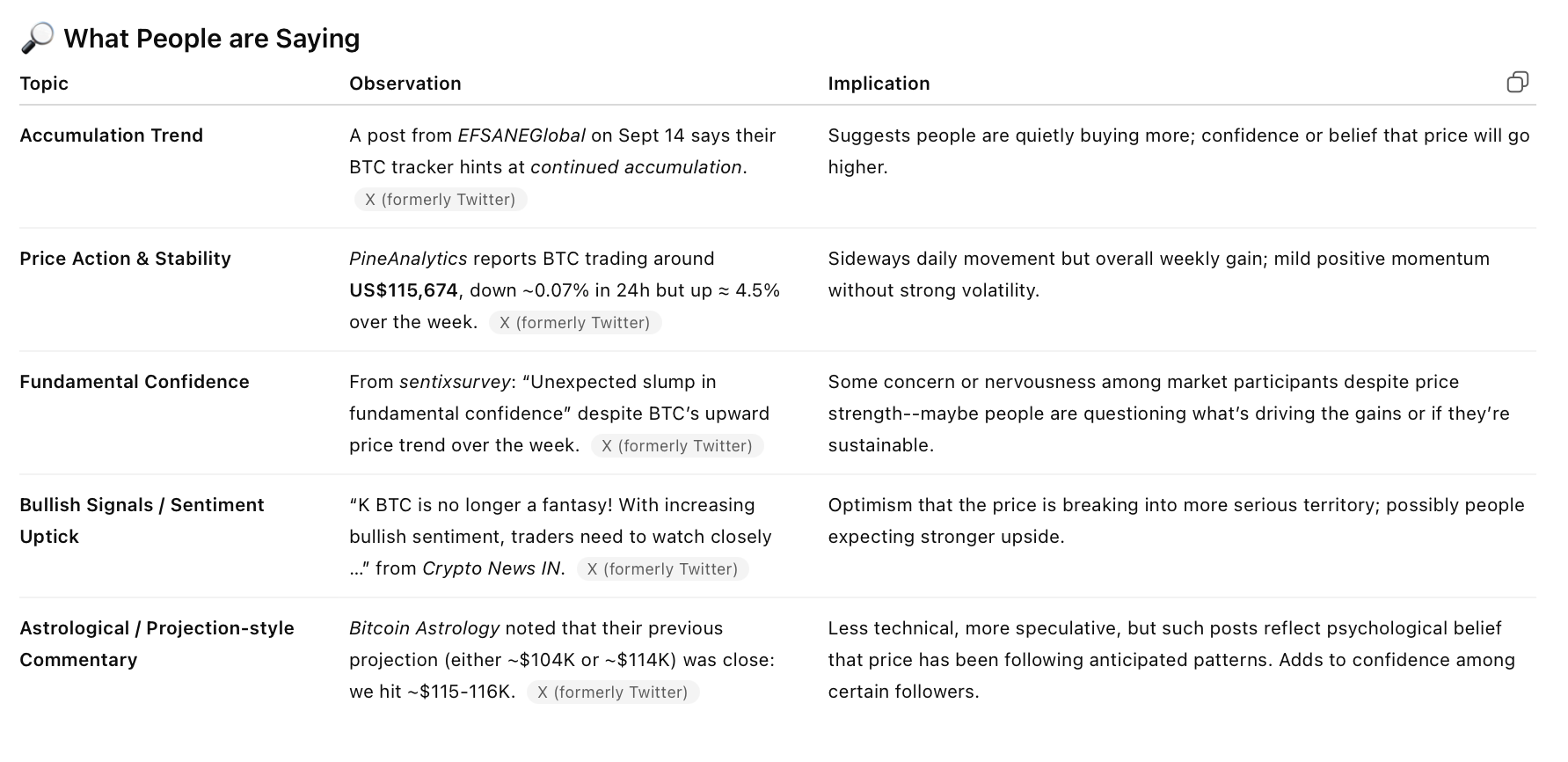Click the magnifying glass emoji beside the heading
The image size is (1568, 762).
pyautogui.click(x=37, y=38)
